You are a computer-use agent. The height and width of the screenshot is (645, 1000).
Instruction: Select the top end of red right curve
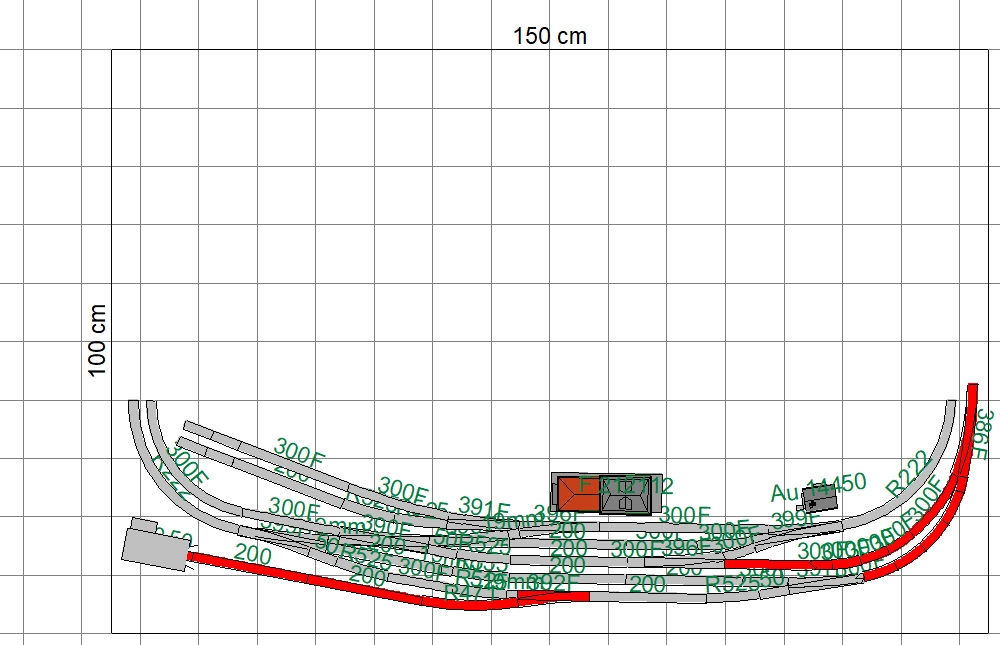(x=972, y=389)
